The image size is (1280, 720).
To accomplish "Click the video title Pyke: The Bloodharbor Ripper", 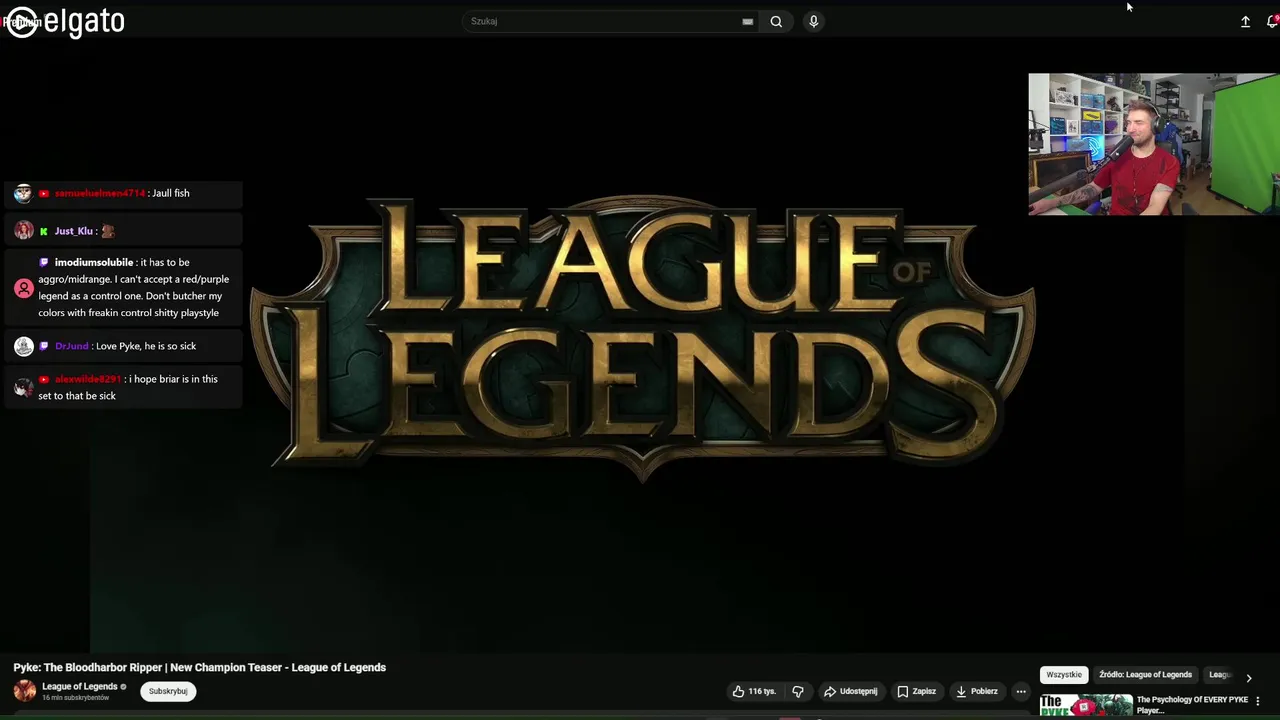I will 199,667.
